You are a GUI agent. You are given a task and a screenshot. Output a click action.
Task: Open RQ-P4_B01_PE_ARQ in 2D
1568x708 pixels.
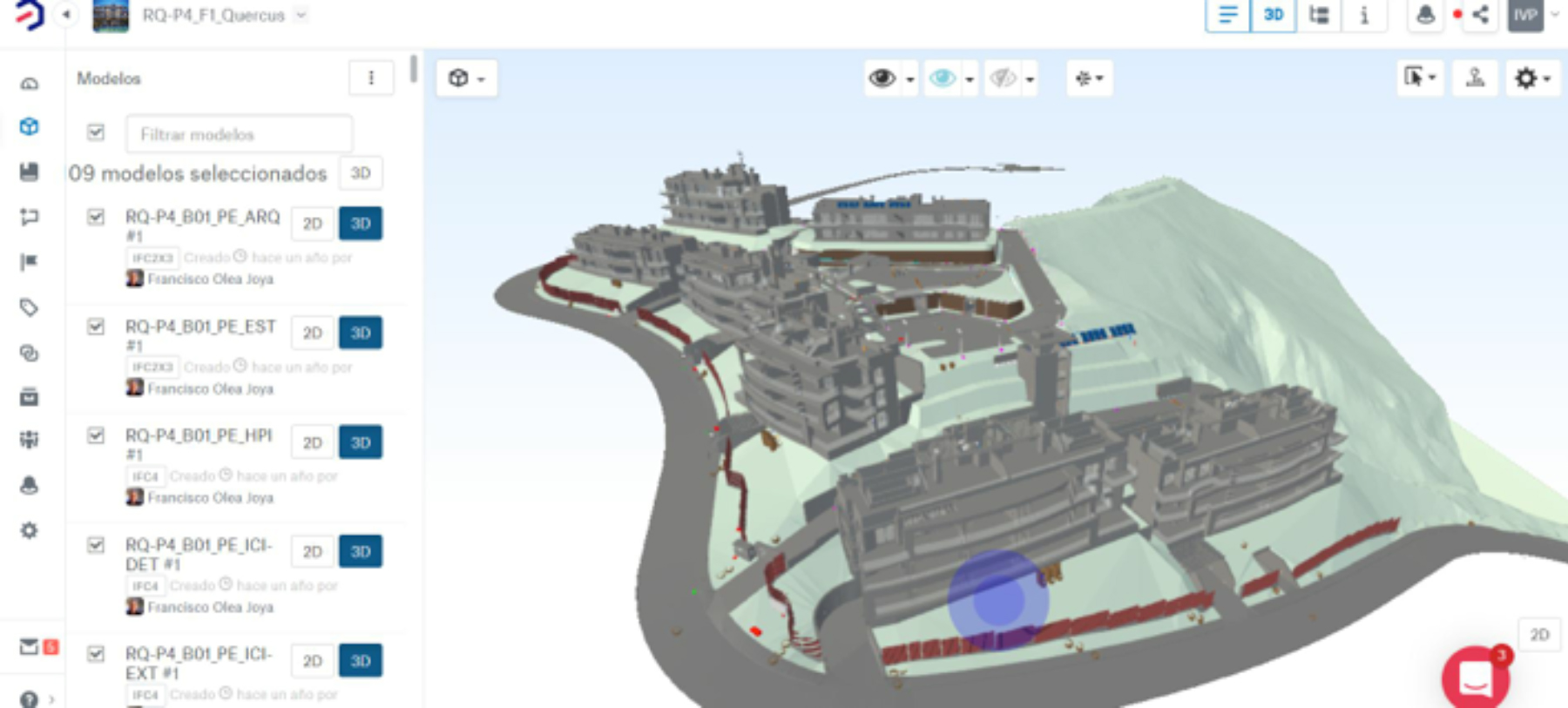tap(313, 224)
